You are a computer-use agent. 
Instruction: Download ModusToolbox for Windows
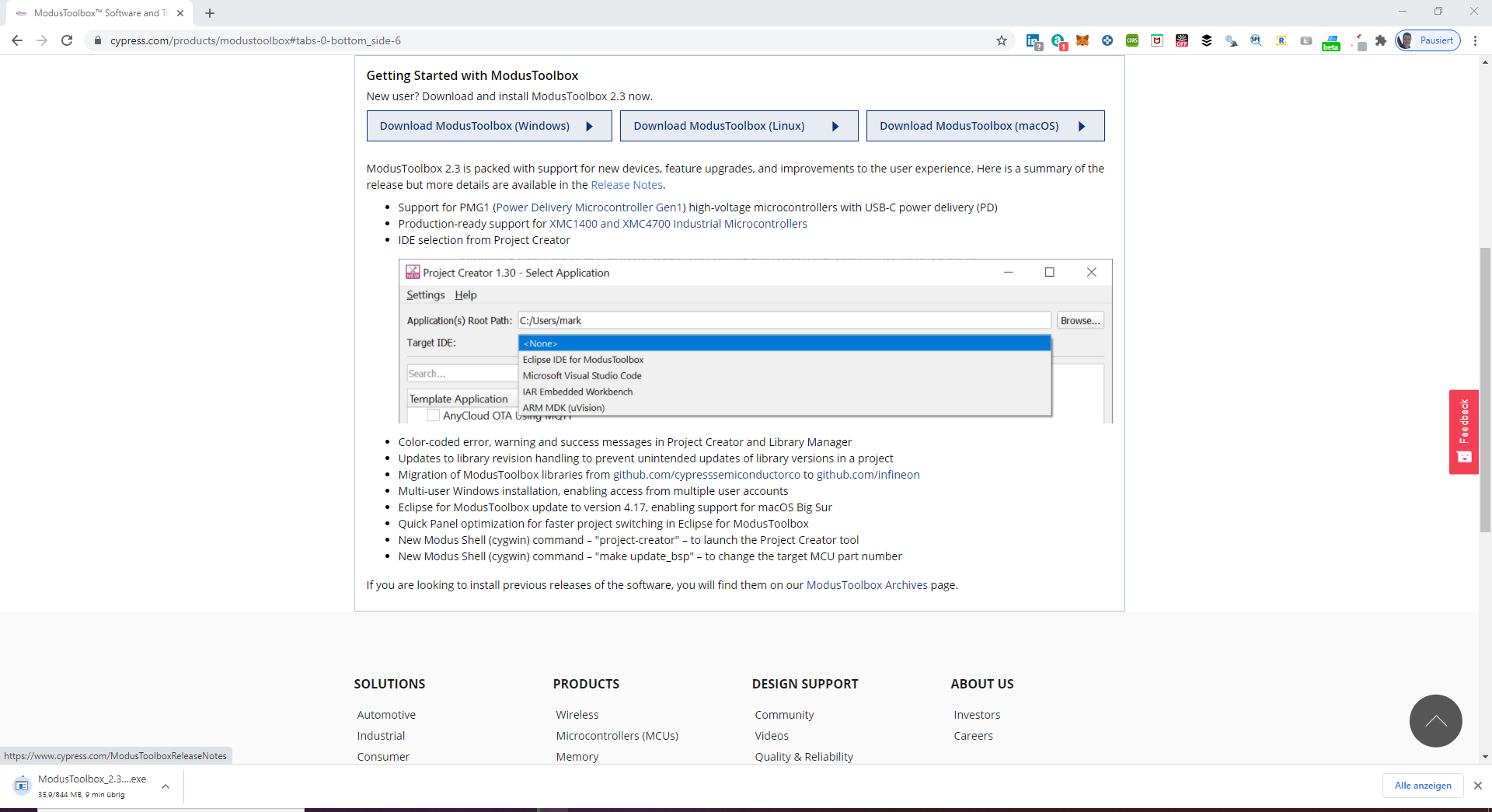[x=490, y=126]
